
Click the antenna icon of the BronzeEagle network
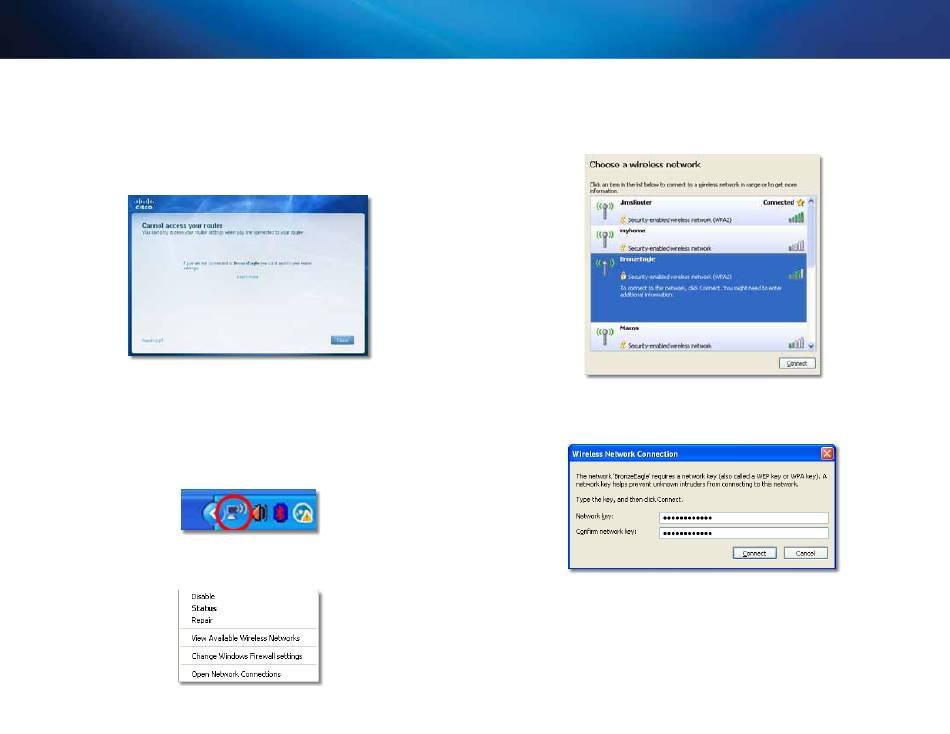point(605,267)
